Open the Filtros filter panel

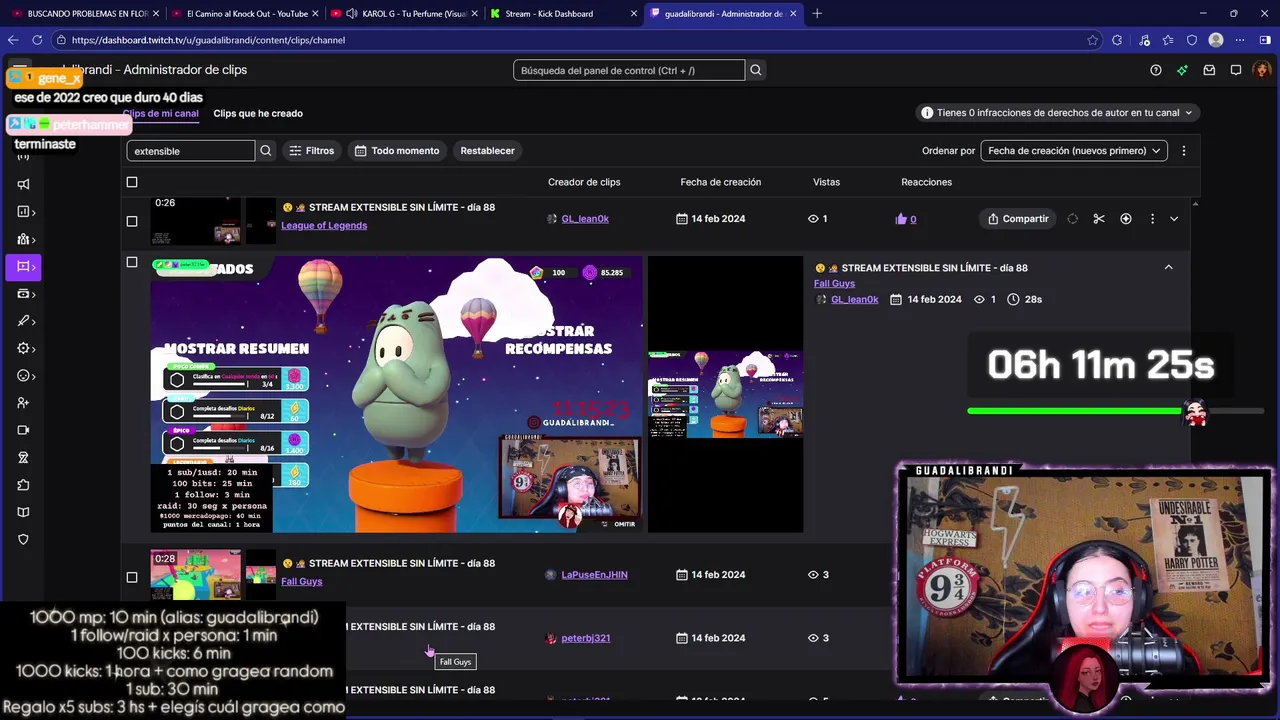coord(312,151)
